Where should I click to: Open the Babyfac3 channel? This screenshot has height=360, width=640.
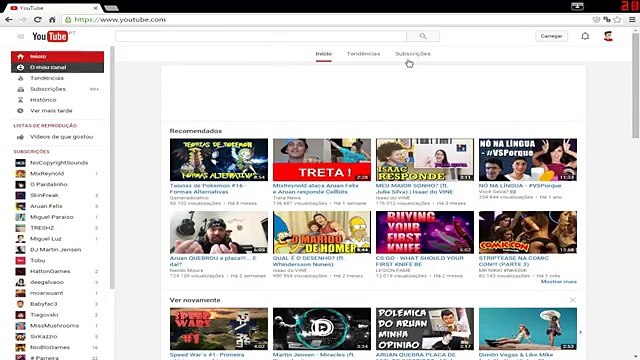(x=58, y=304)
